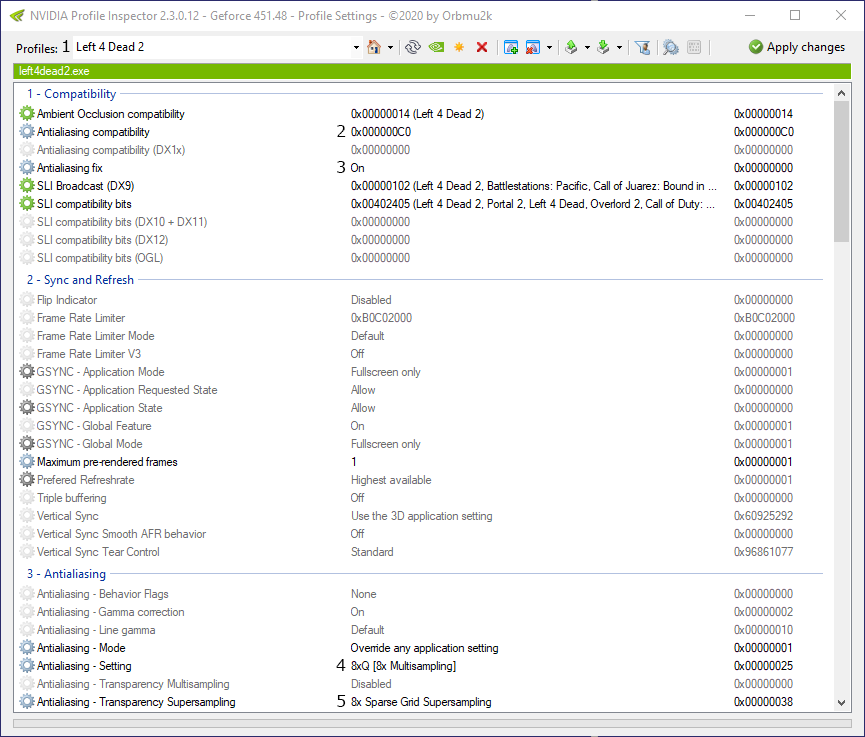Click gear icon beside Antialiasing - Transparency Supersampling
Image resolution: width=865 pixels, height=737 pixels.
(x=26, y=702)
